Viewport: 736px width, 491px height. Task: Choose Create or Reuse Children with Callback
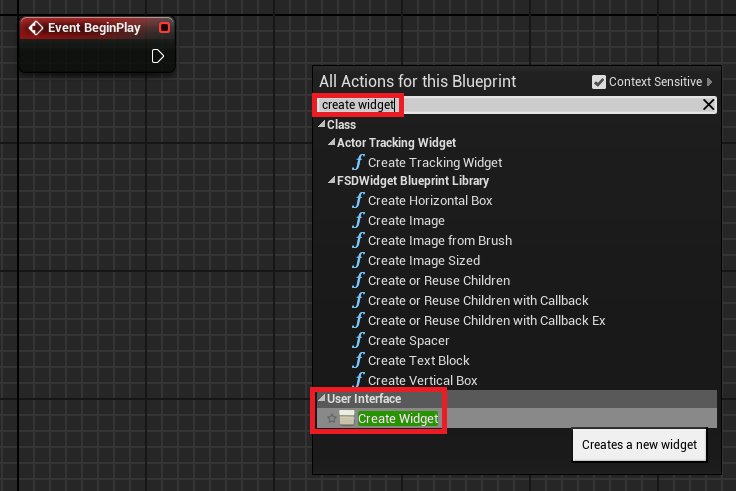tap(478, 300)
